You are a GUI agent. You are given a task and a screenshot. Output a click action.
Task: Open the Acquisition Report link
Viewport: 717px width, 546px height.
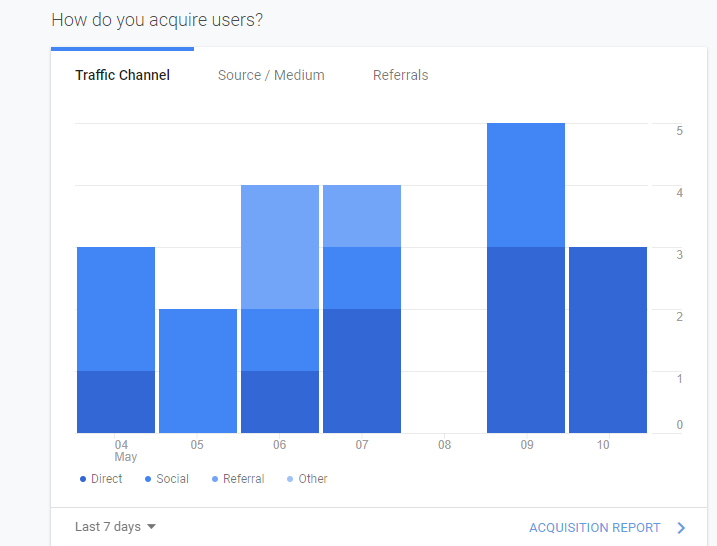pyautogui.click(x=594, y=528)
